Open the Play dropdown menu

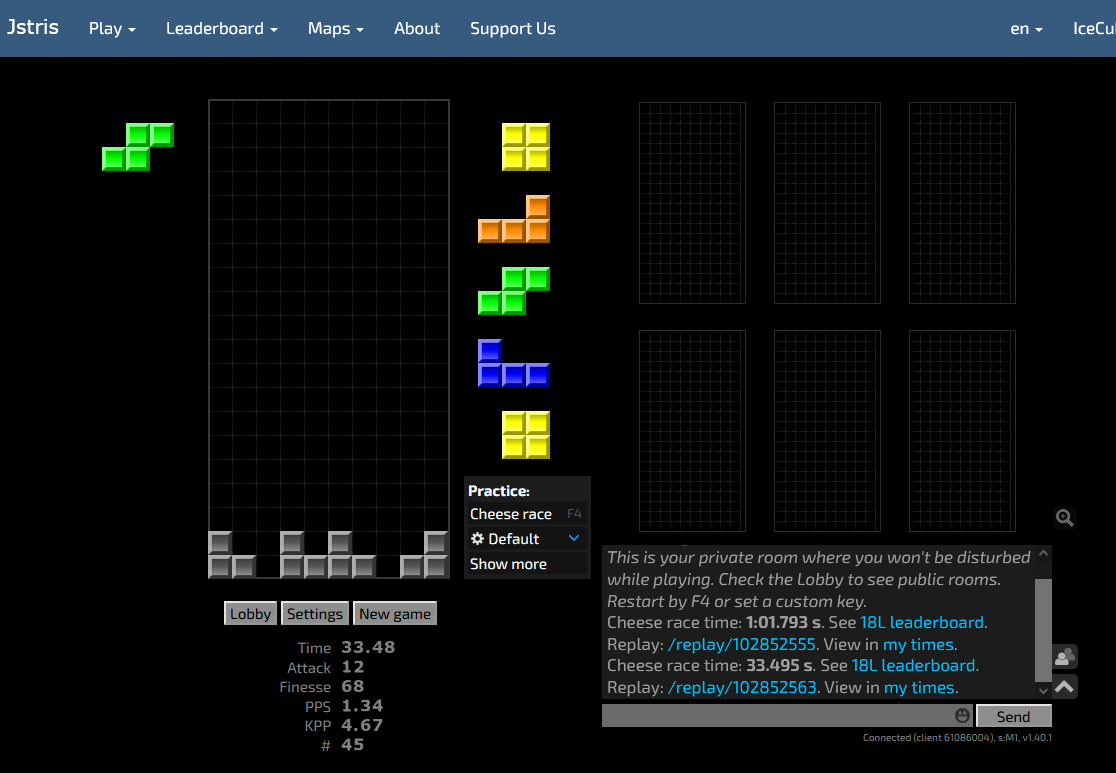click(112, 28)
